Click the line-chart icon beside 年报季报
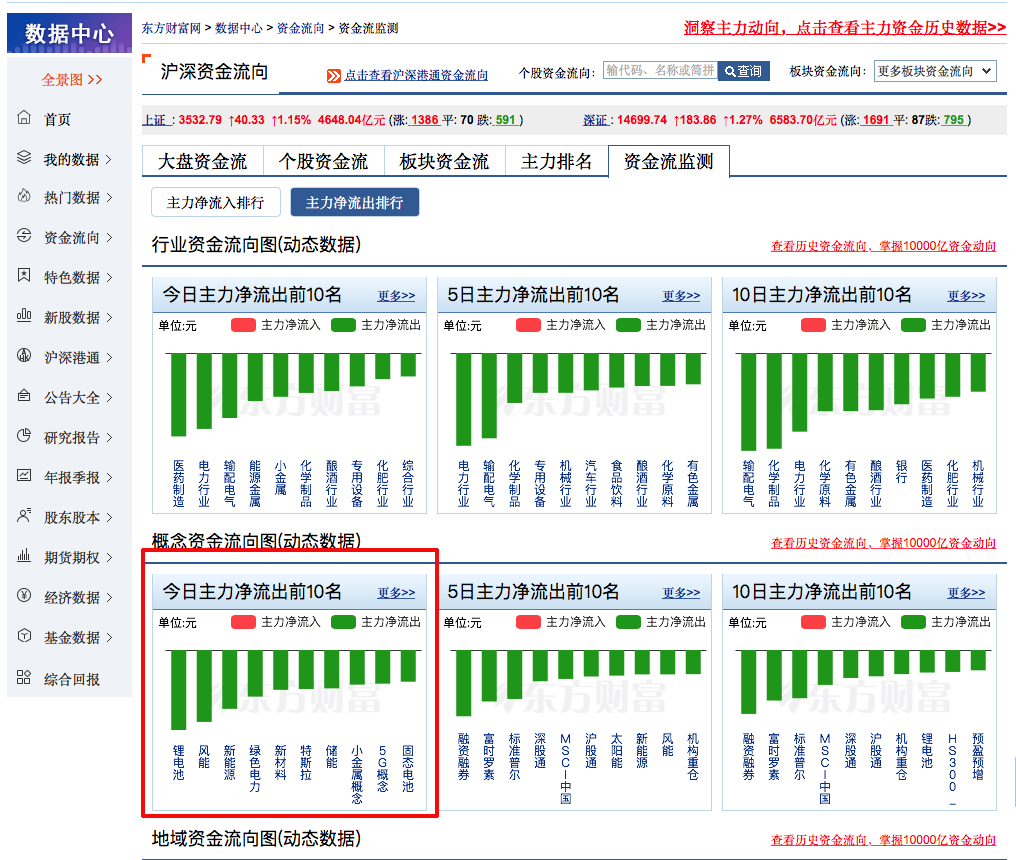Viewport: 1016px width, 860px height. [24, 476]
